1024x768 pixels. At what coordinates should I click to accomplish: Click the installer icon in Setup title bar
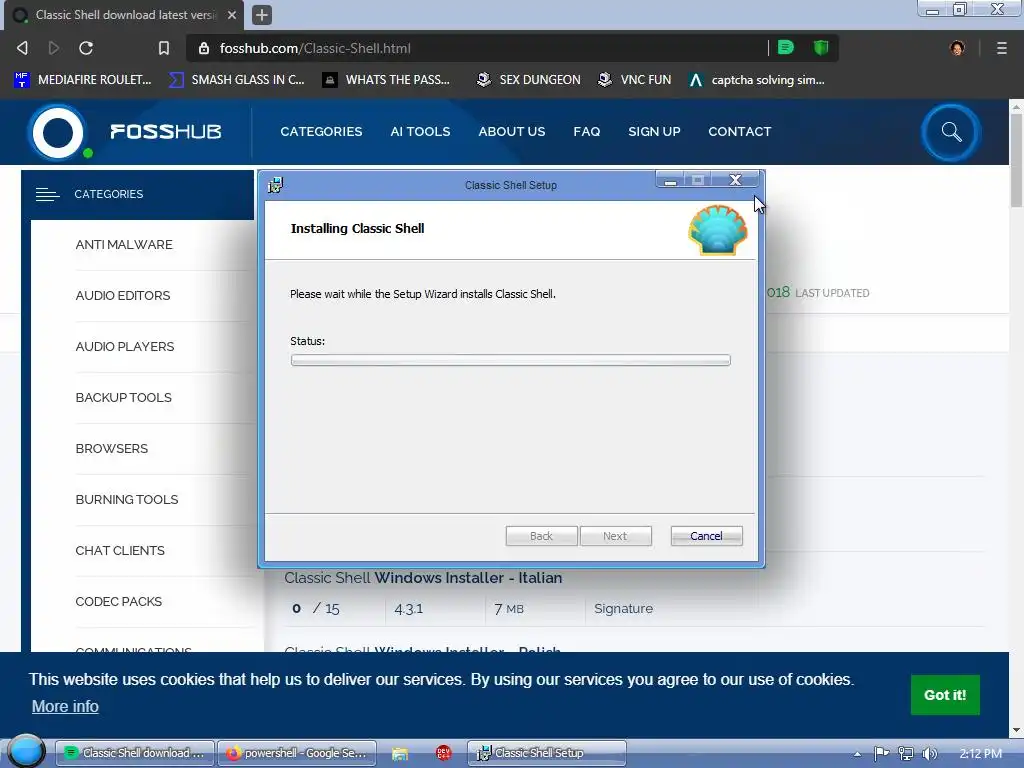275,185
